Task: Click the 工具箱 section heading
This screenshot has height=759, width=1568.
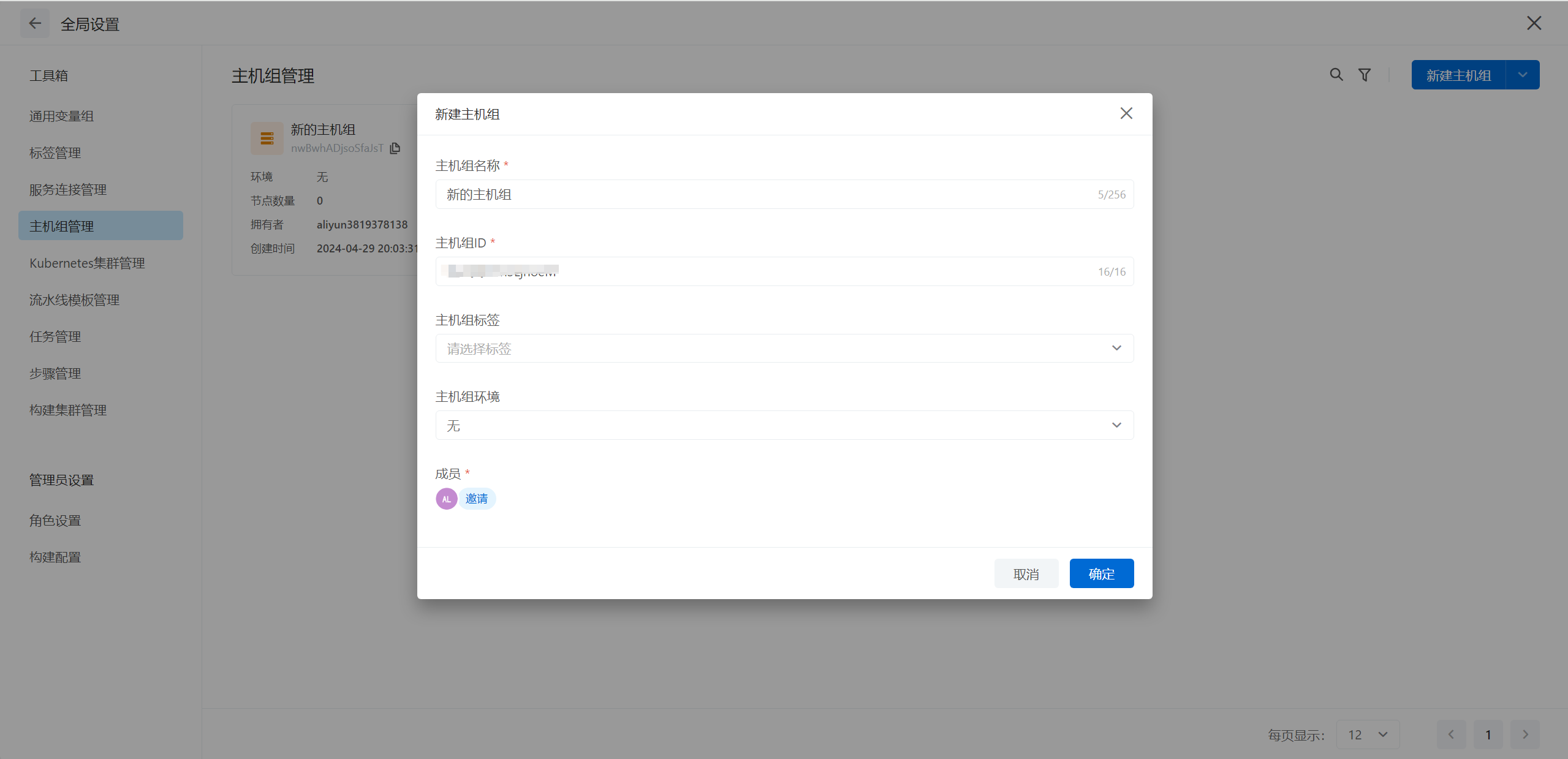Action: tap(48, 75)
